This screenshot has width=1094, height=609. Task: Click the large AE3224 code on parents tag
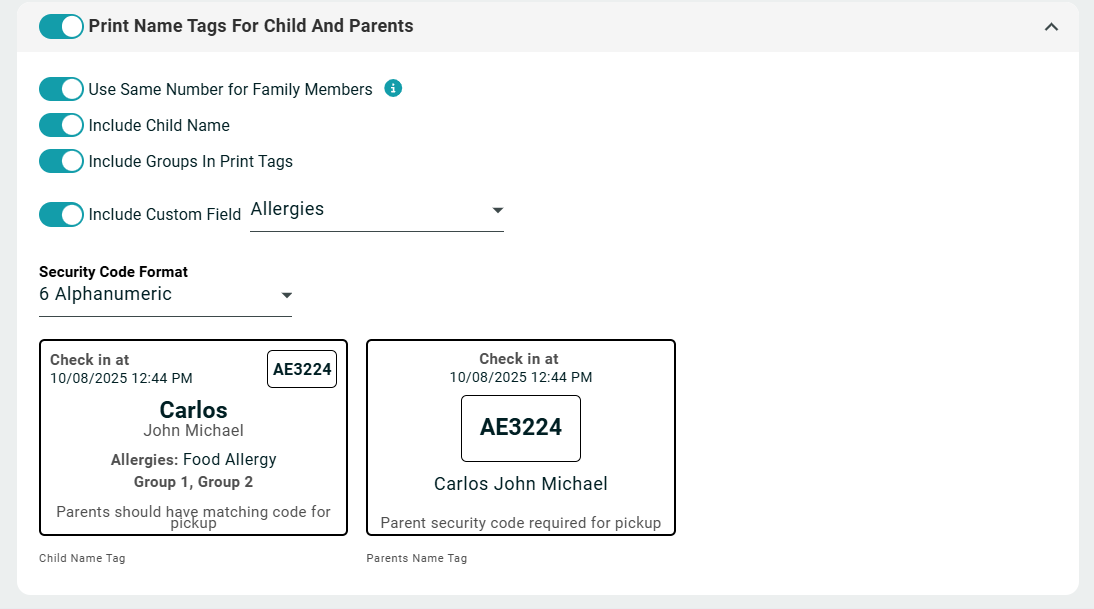[x=521, y=428]
